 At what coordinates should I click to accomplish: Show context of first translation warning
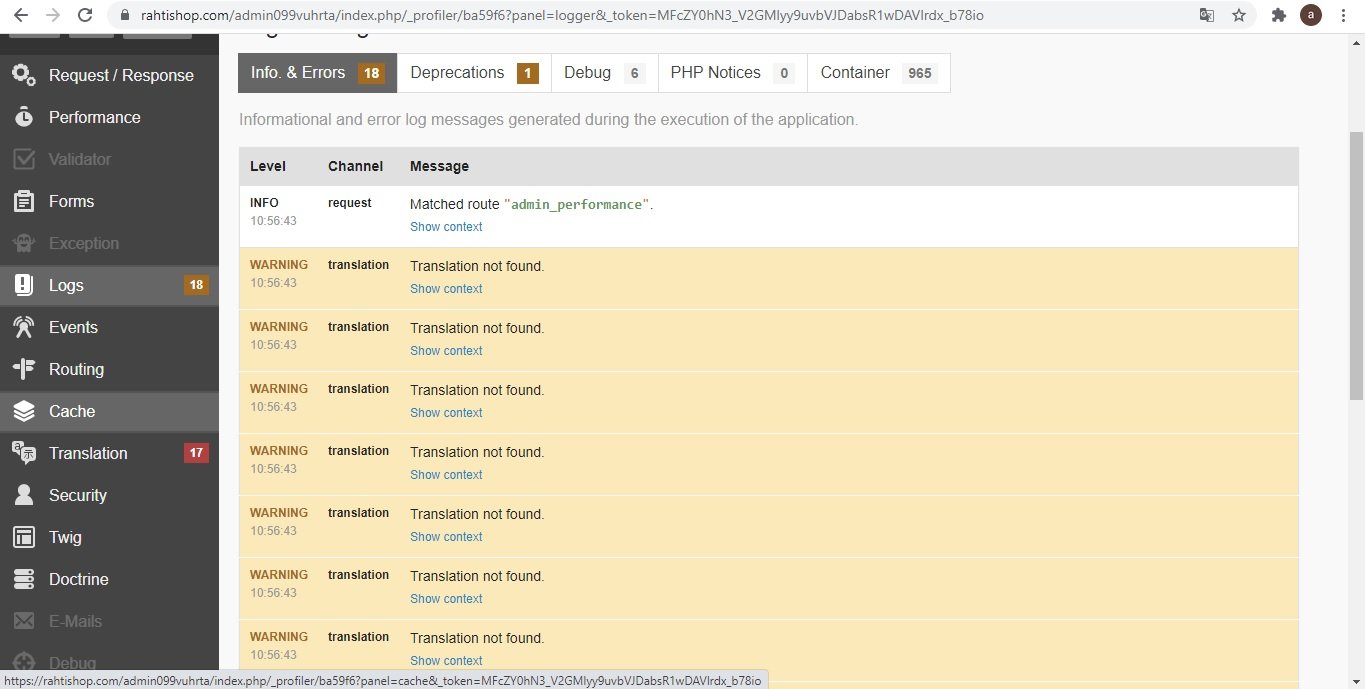(x=446, y=289)
